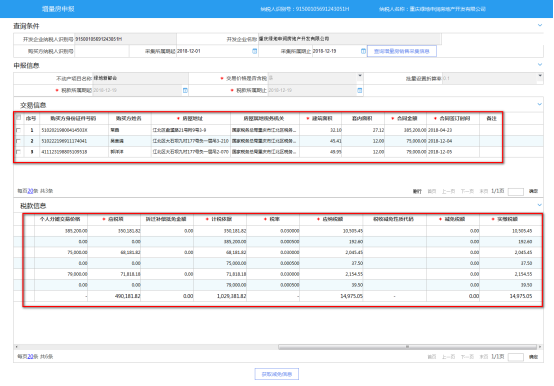Click the 购买方纳税人识别号 input field
Viewport: 554px width, 386px height.
click(102, 51)
